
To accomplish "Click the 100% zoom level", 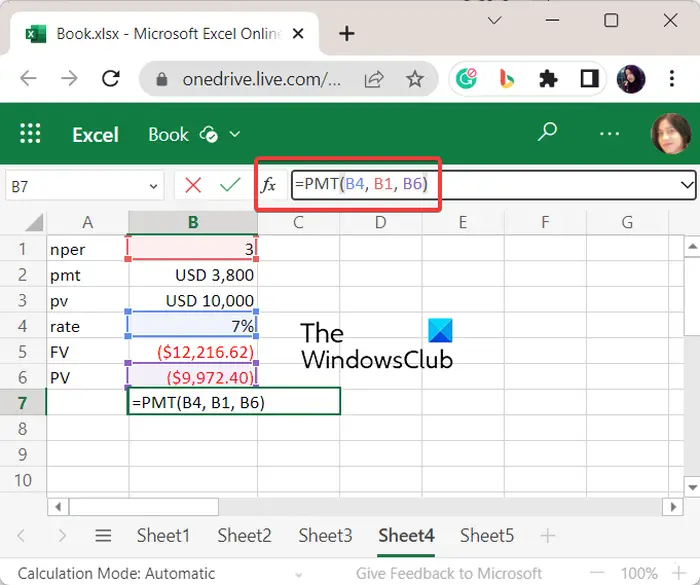I will click(x=639, y=573).
